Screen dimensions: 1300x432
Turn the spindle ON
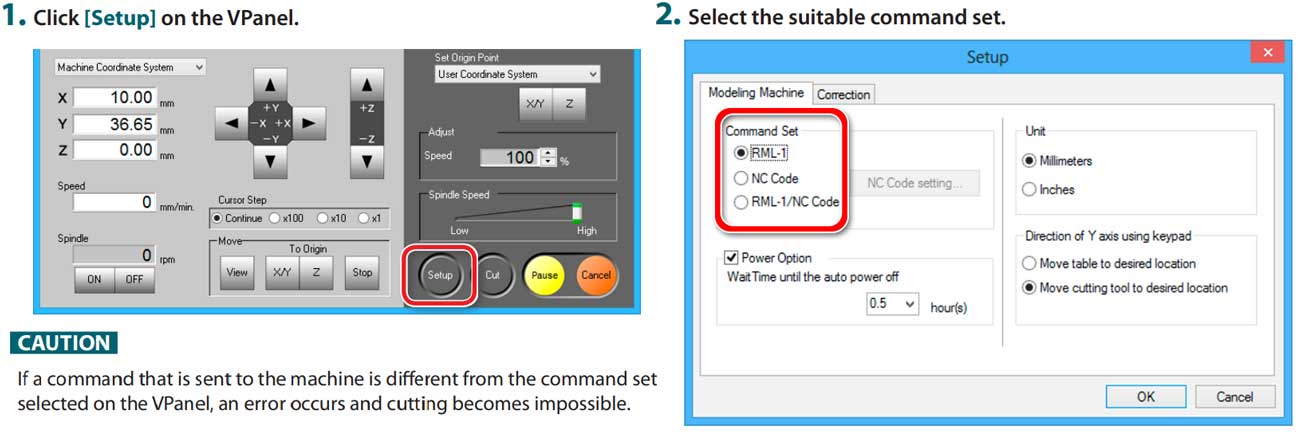tap(94, 280)
